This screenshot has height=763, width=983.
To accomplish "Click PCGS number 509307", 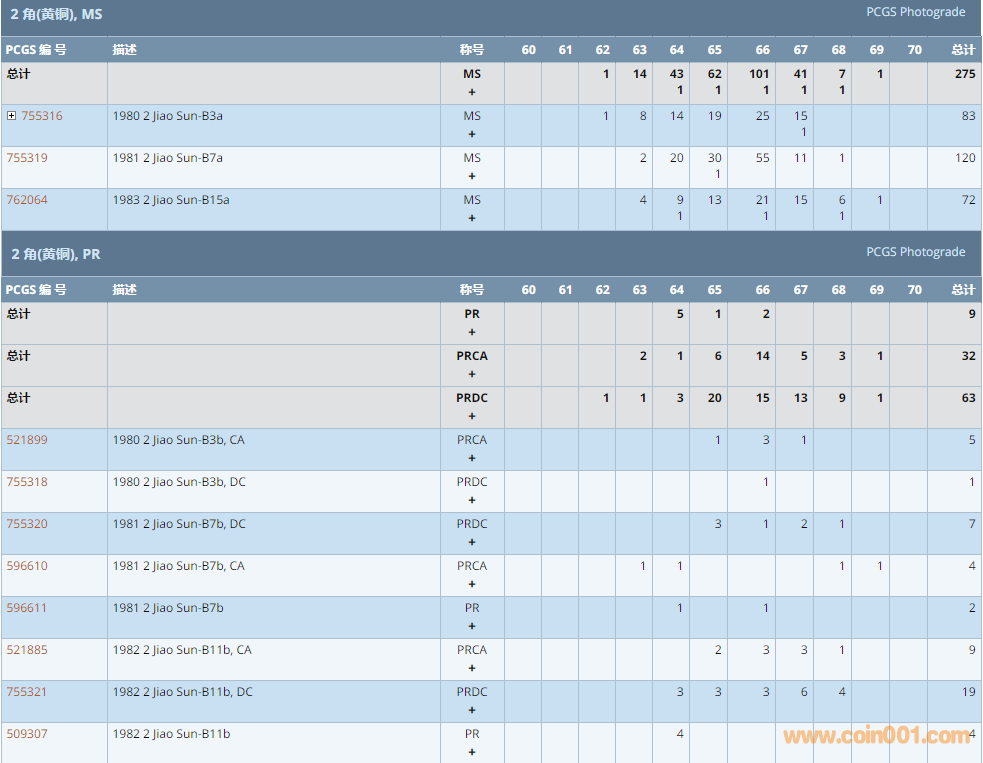I will click(27, 734).
